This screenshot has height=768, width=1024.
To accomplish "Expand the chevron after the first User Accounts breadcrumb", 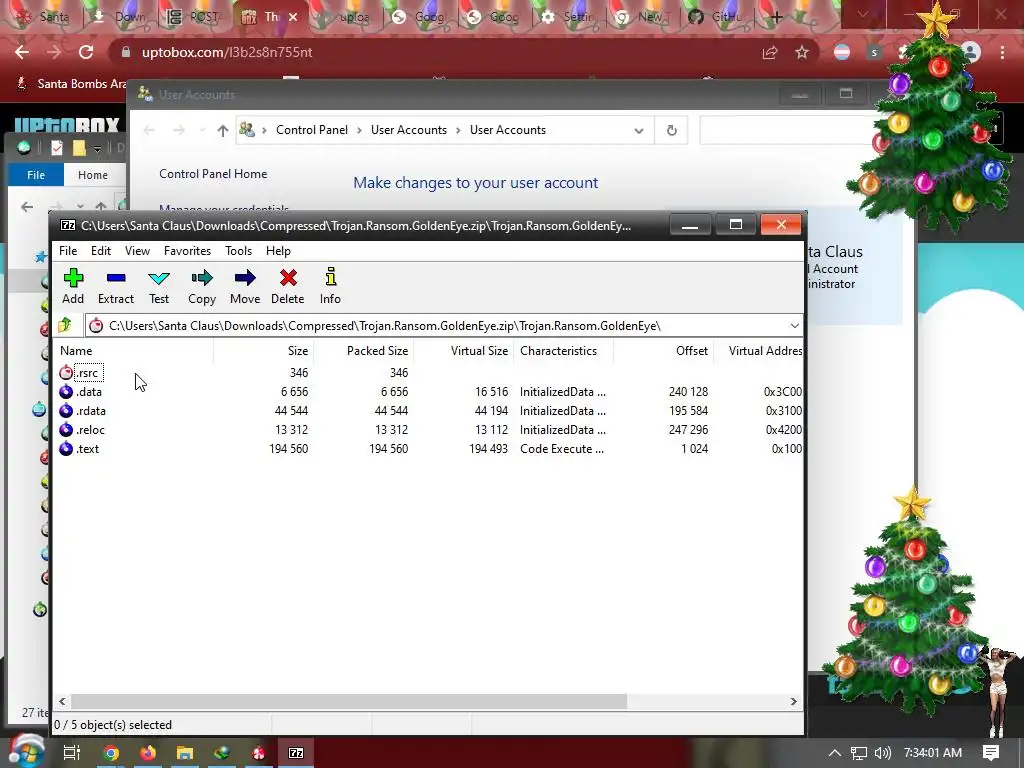I will (x=458, y=130).
